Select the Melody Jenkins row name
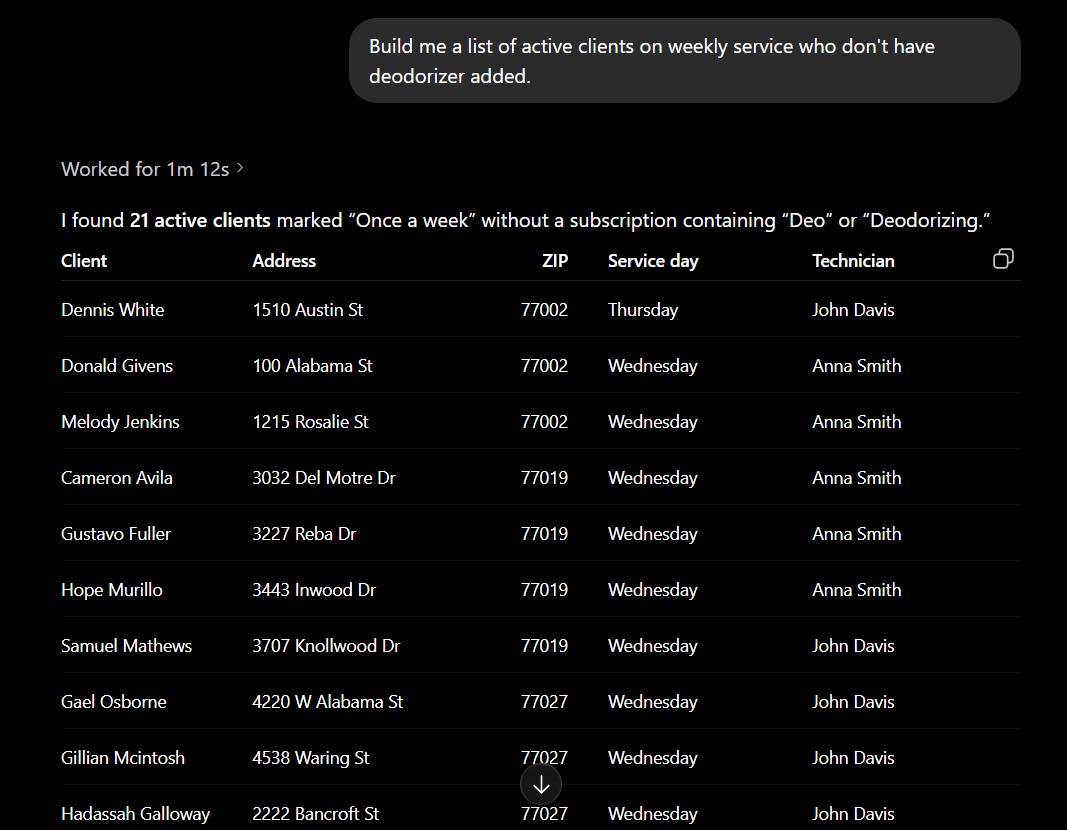1067x830 pixels. (x=120, y=422)
